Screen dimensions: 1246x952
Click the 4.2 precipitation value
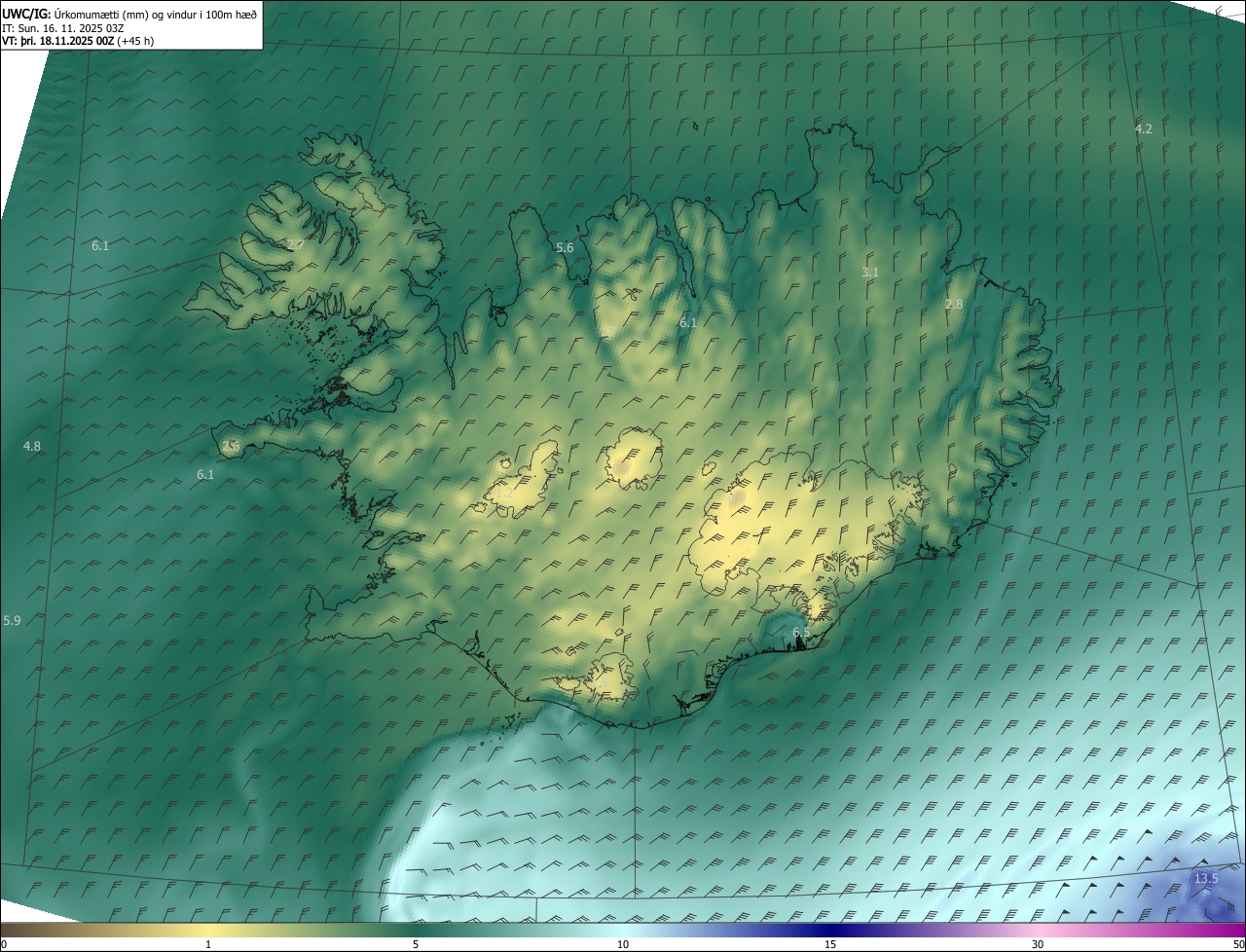1144,128
